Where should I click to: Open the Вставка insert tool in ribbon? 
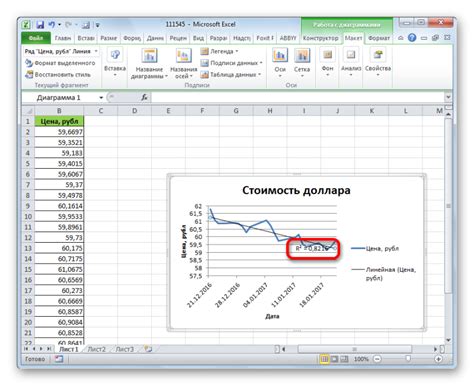[x=115, y=62]
